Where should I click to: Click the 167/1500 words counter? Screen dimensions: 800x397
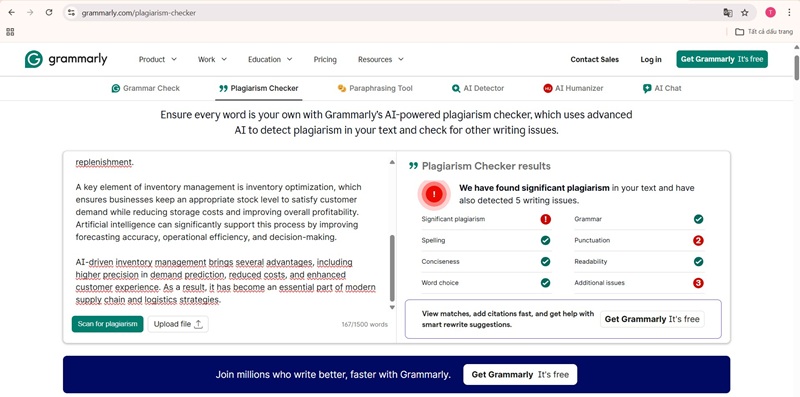pos(364,325)
